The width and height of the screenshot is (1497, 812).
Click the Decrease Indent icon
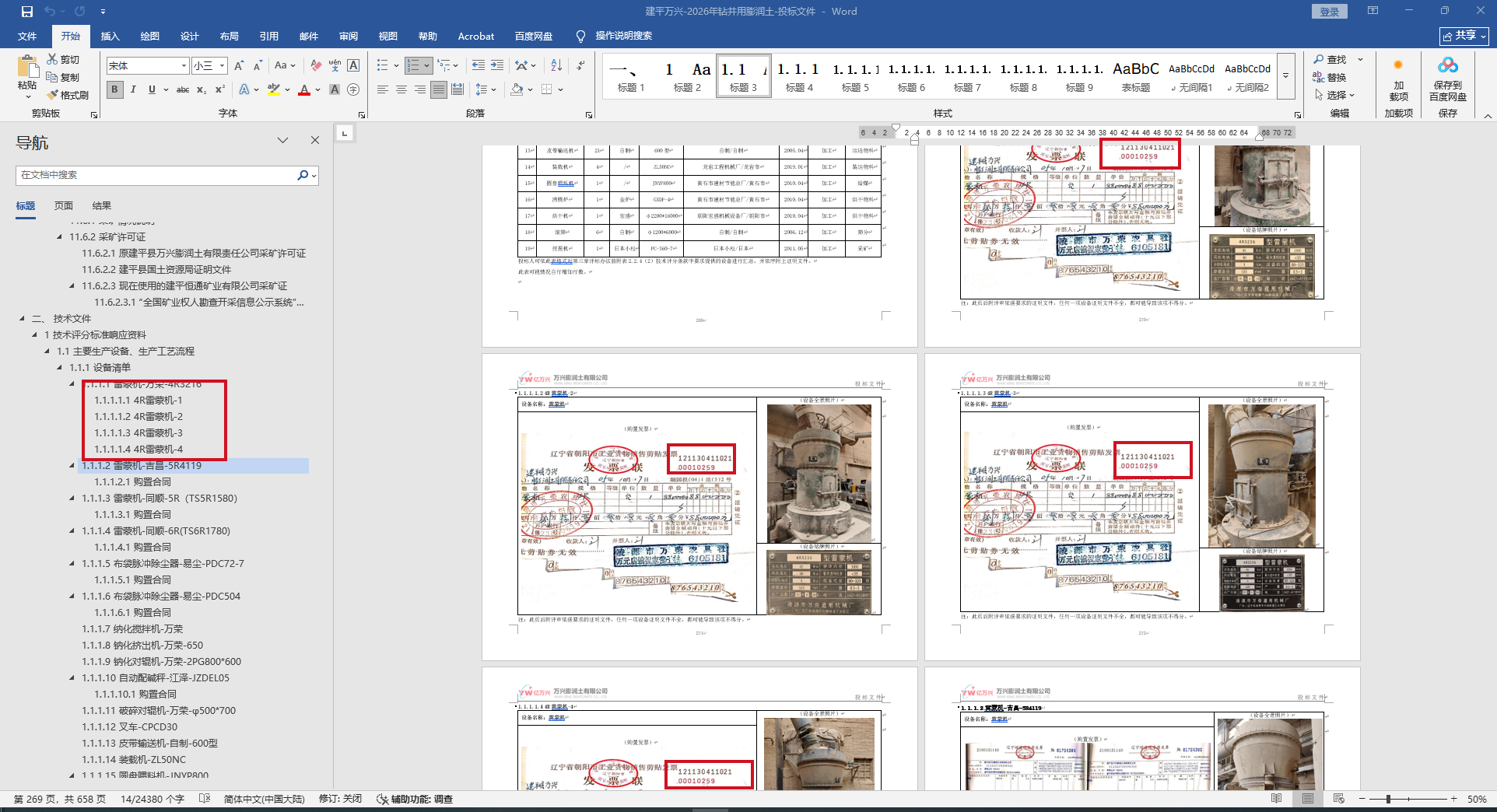point(479,65)
